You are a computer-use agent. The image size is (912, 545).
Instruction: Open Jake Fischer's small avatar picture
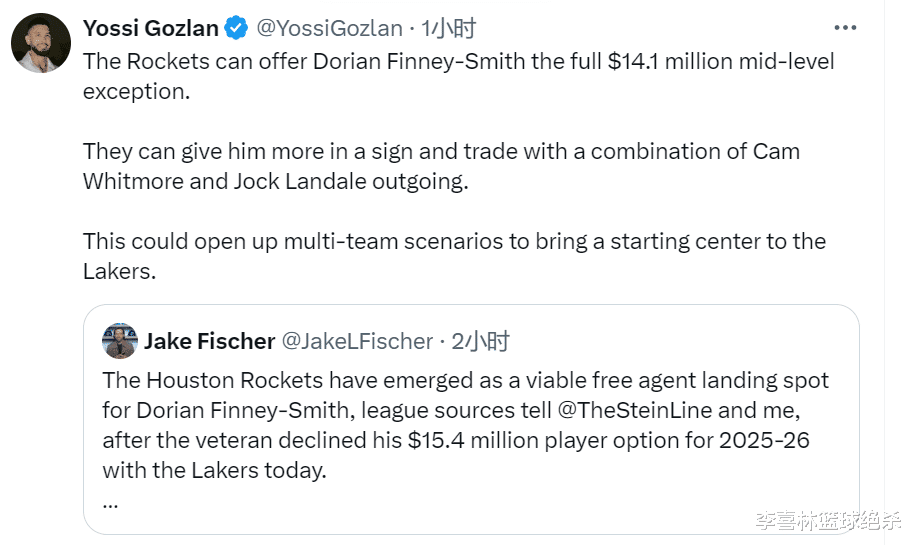tap(120, 341)
